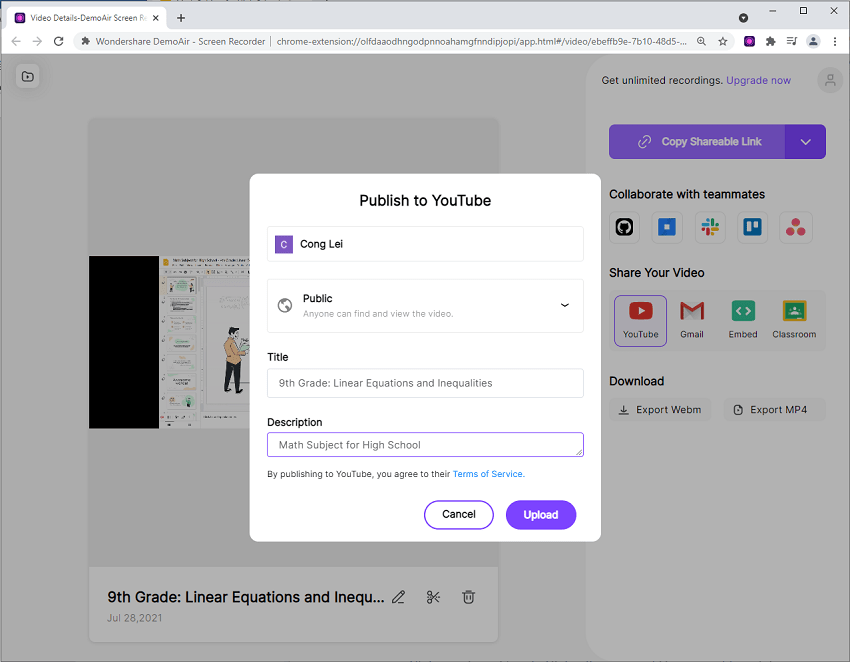
Task: Expand the Public visibility dropdown
Action: click(x=425, y=306)
